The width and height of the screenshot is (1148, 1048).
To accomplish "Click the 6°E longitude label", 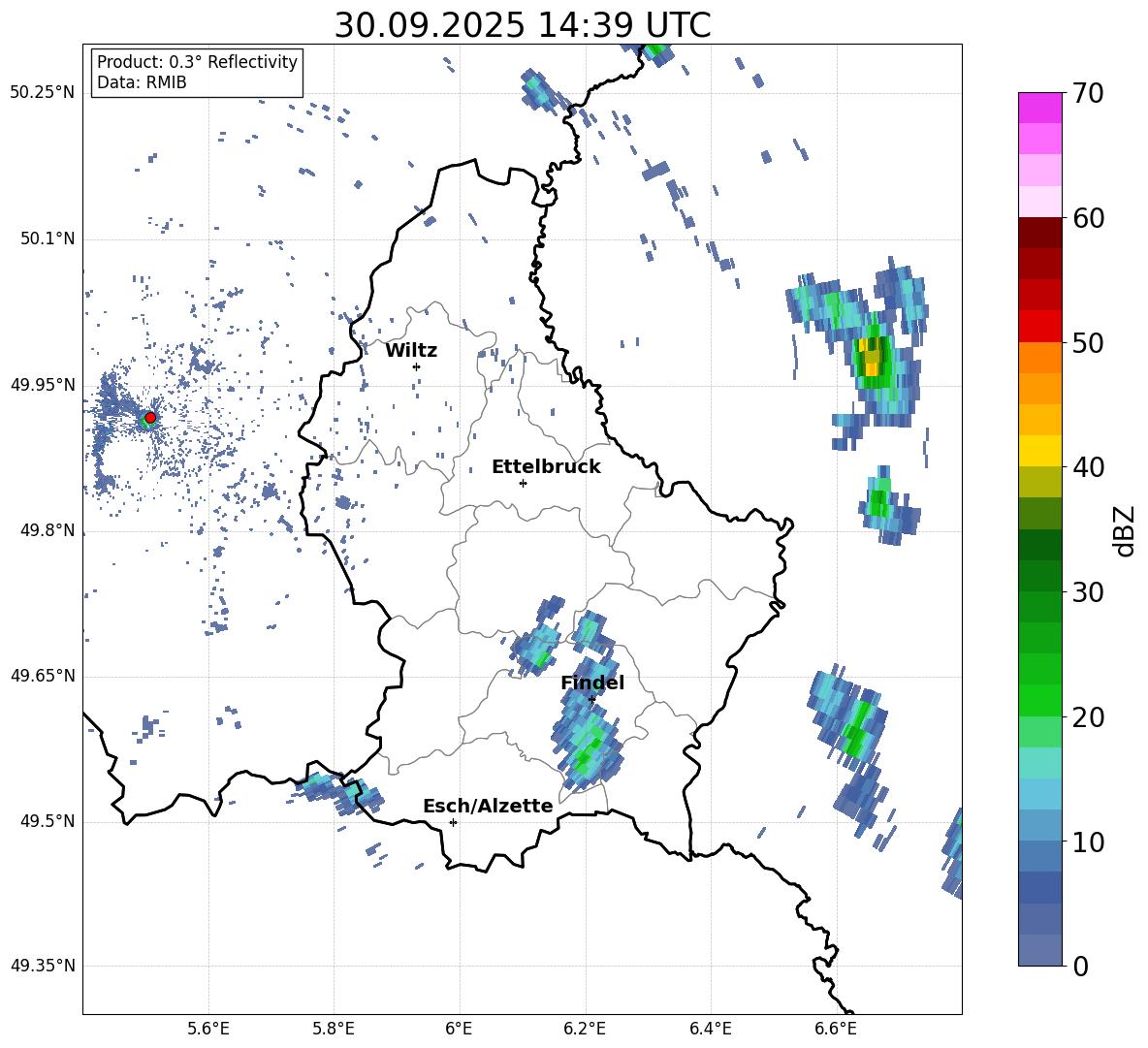I will (x=459, y=1029).
